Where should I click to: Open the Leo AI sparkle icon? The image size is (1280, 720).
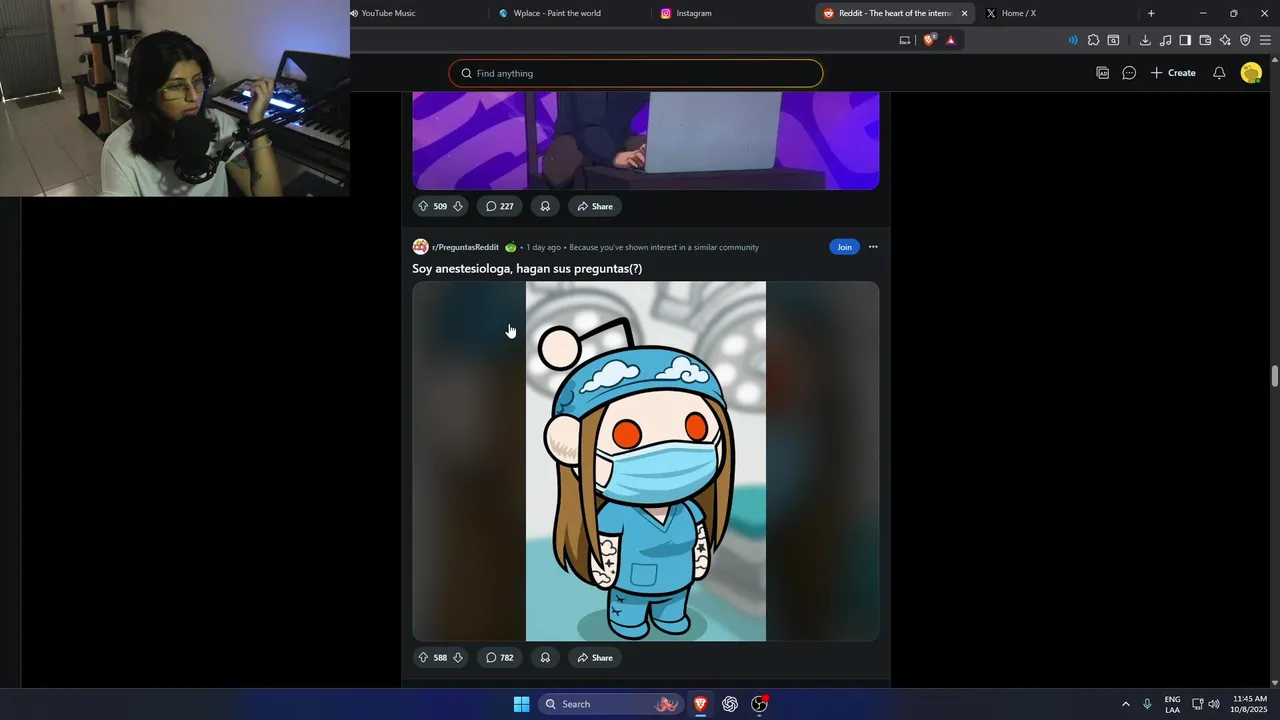1225,40
